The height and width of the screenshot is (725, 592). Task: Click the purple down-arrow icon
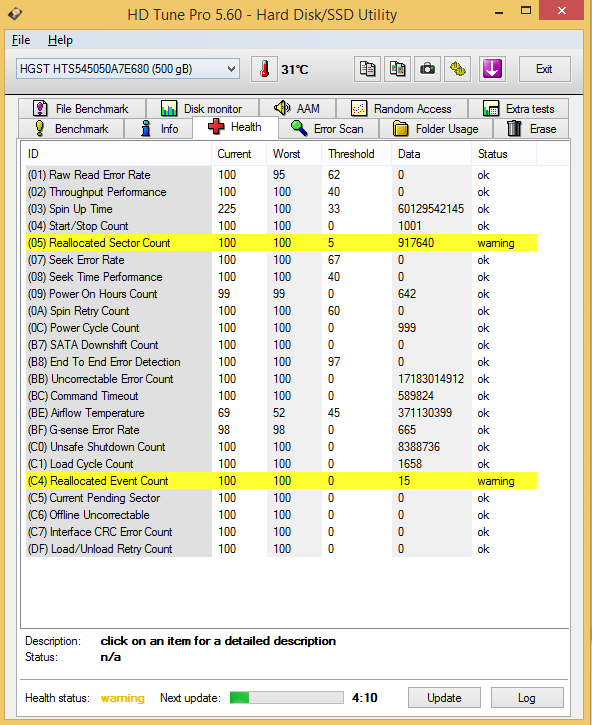pos(492,69)
